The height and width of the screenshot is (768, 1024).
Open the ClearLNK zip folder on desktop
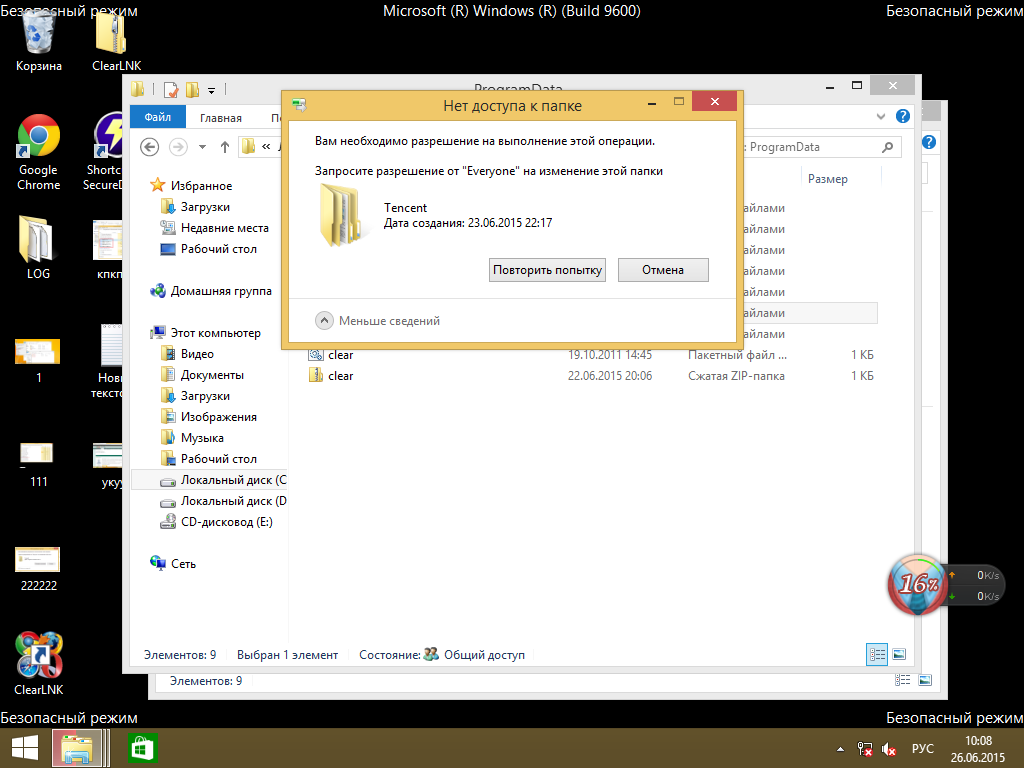[116, 42]
